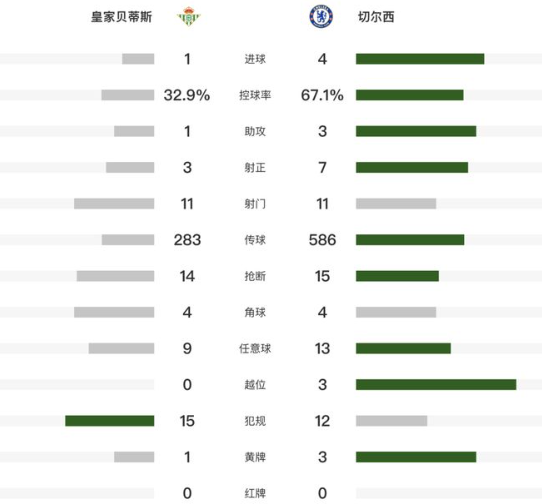Click Chelsea's green 进球 bar
The width and height of the screenshot is (542, 504).
(420, 59)
